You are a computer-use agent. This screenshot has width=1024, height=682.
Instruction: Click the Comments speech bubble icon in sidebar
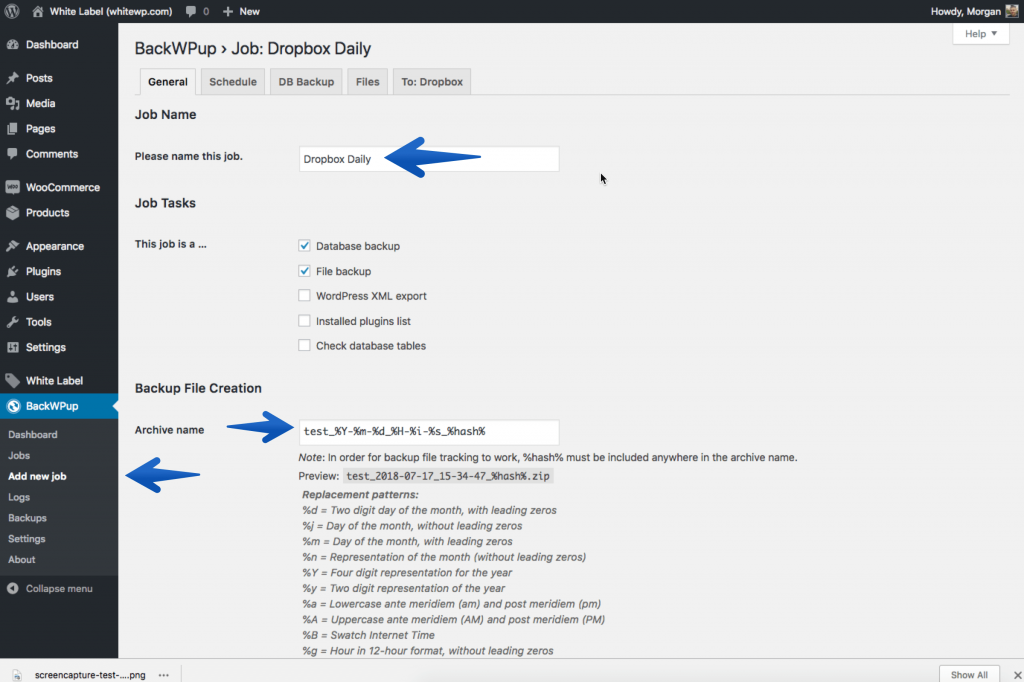[x=12, y=154]
